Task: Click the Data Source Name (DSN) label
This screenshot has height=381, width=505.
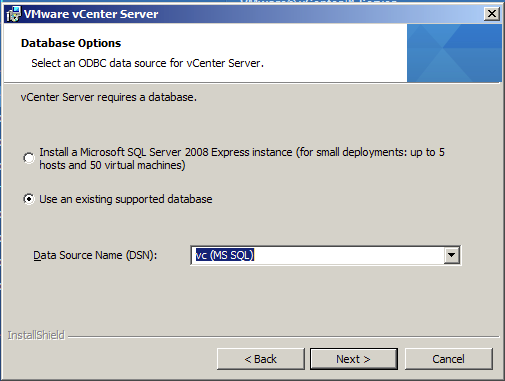Action: pyautogui.click(x=95, y=255)
